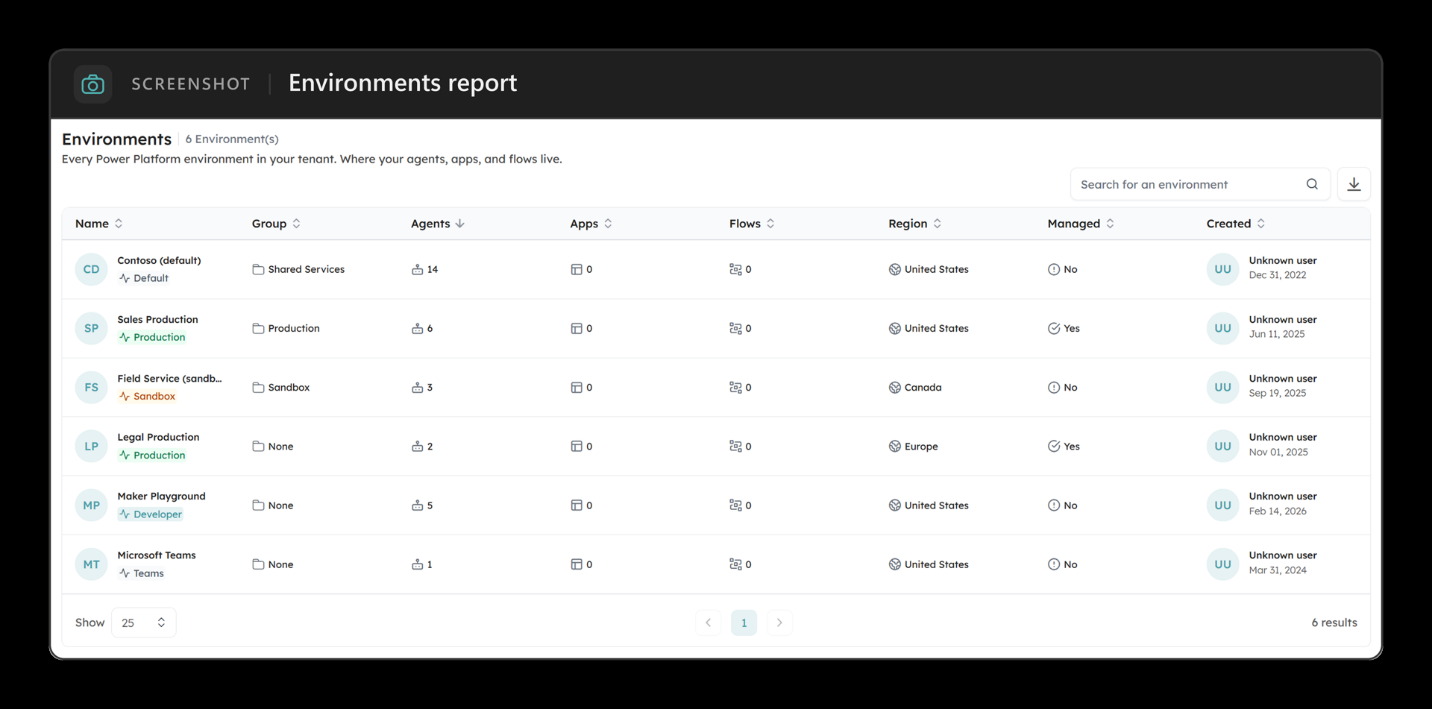Screen dimensions: 1432x709
Task: Click the Jun 11, 2025 created date
Action: coord(1277,334)
